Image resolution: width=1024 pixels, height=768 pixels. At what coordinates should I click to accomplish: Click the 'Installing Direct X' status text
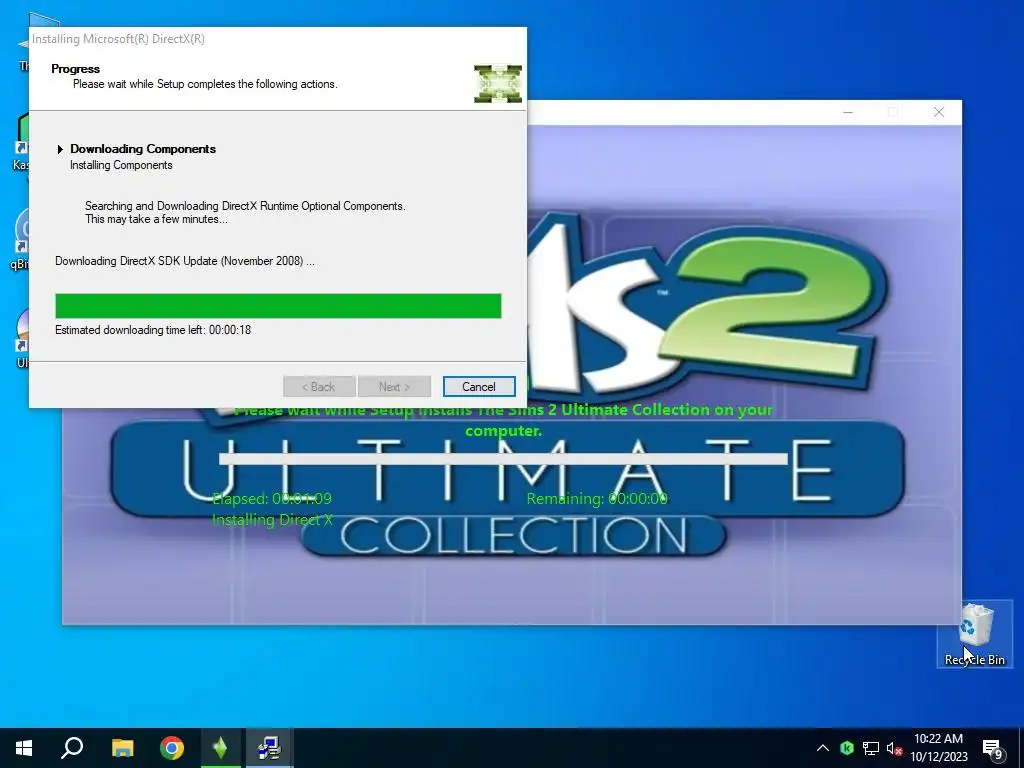click(272, 520)
